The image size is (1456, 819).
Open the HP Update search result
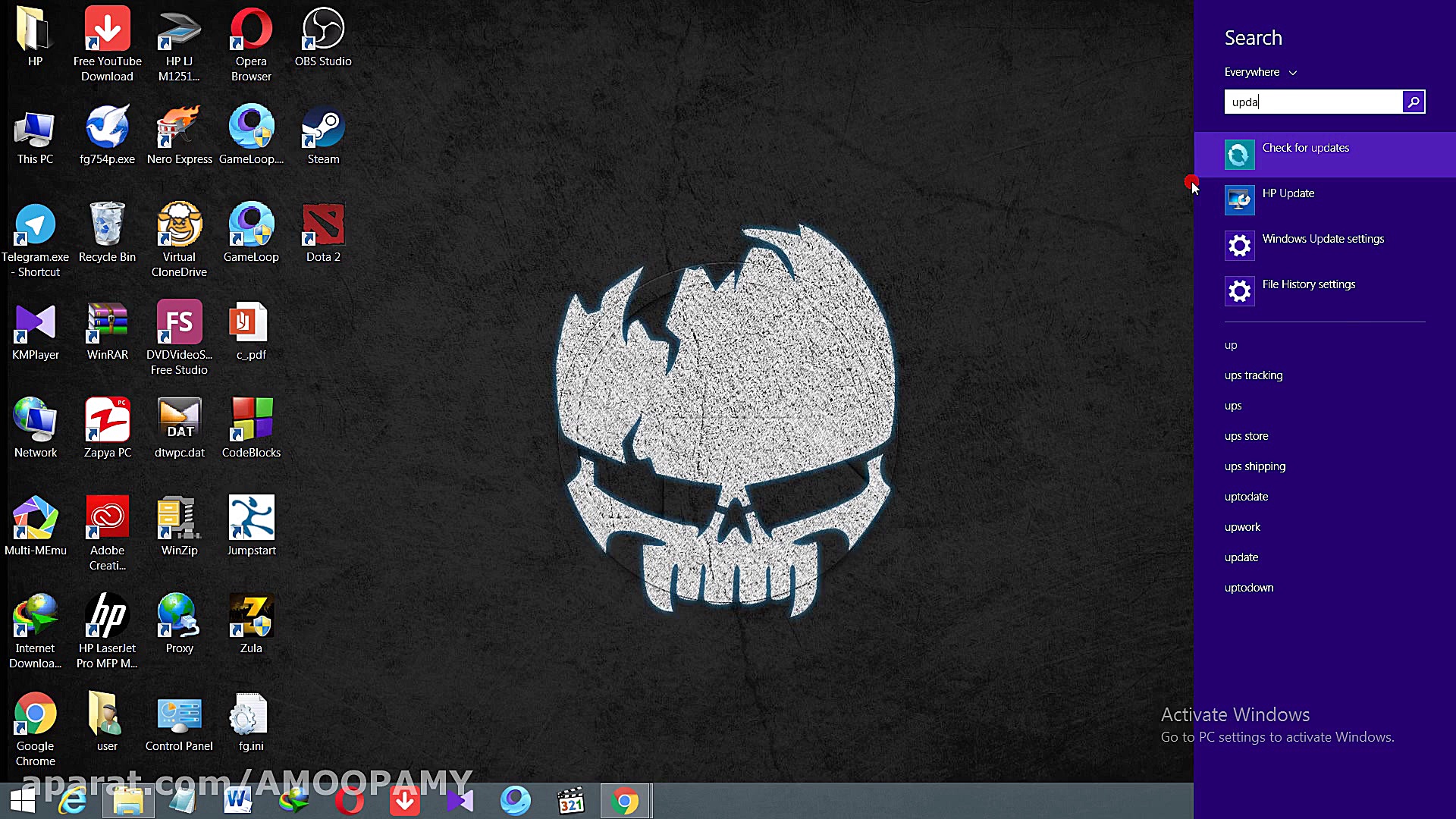[1288, 194]
